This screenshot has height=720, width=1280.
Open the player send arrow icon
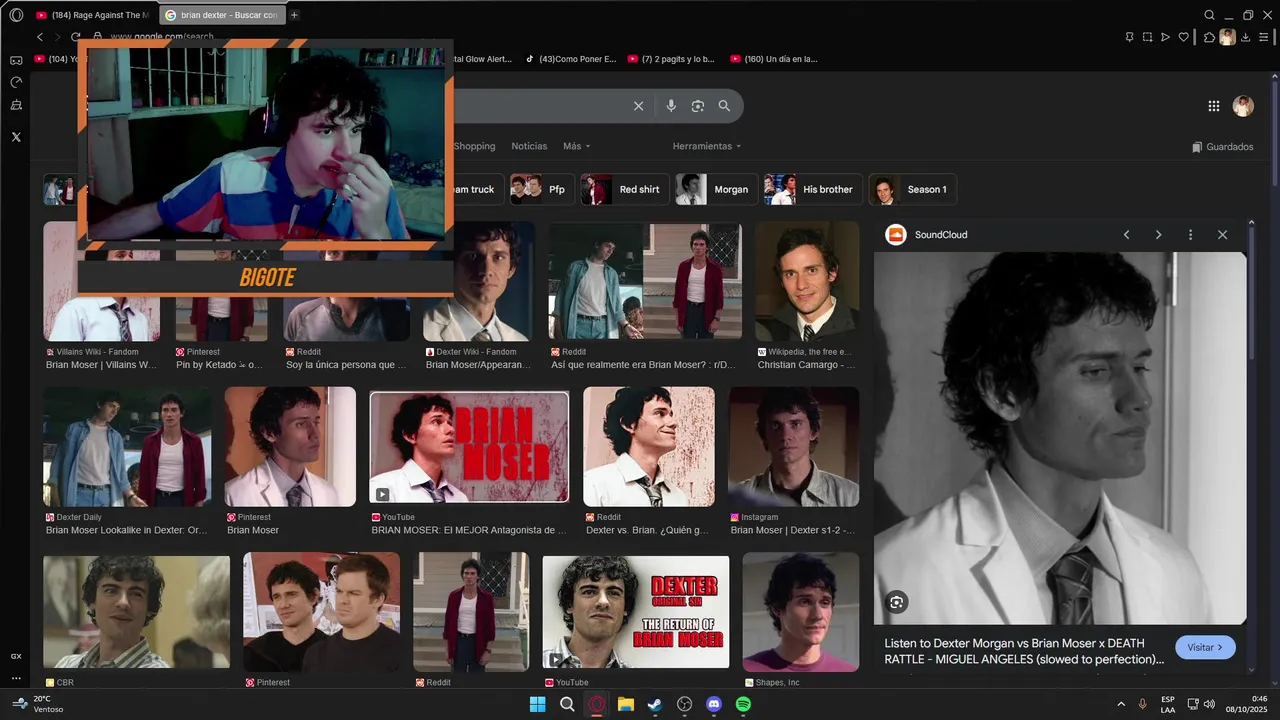(x=1165, y=37)
